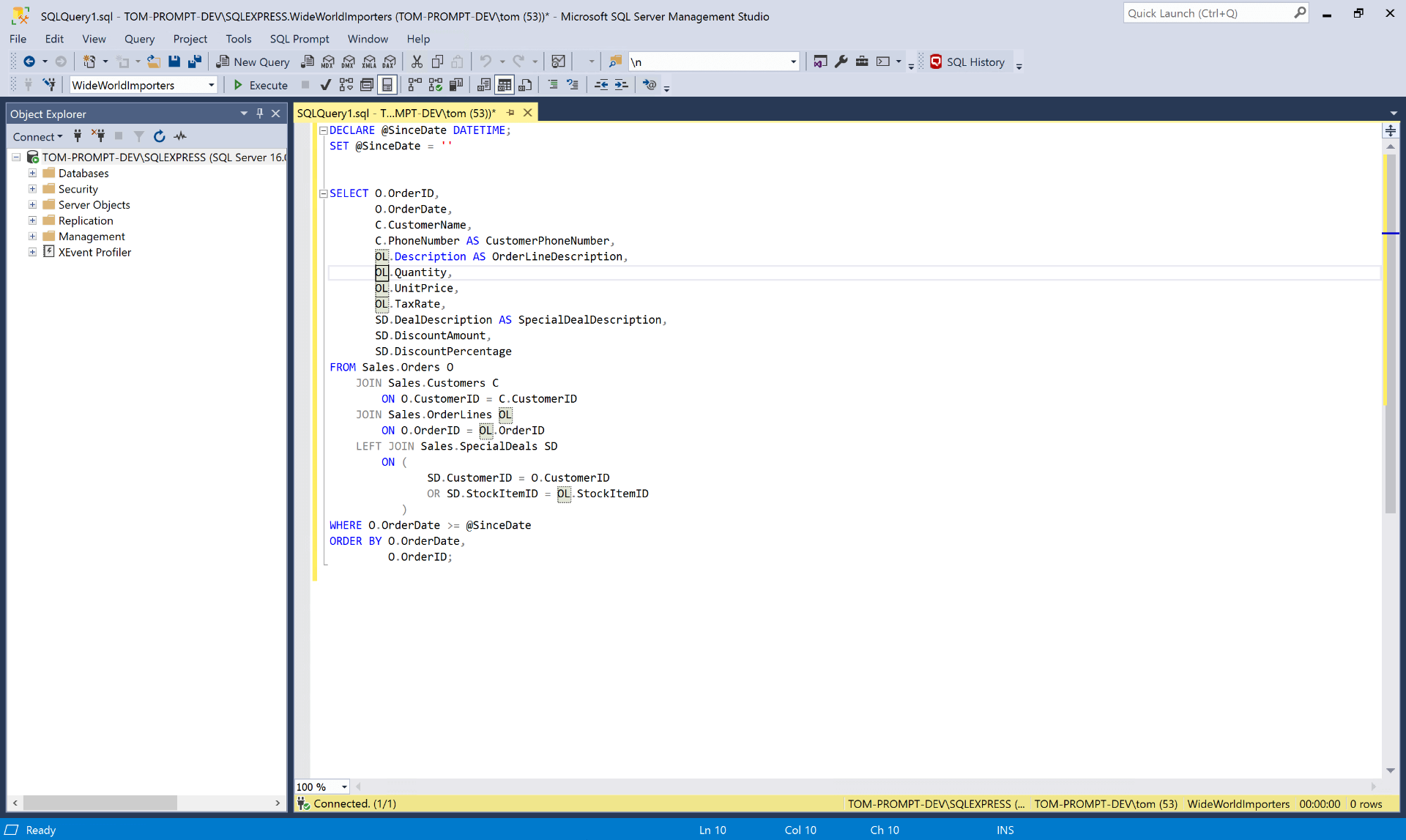This screenshot has width=1406, height=840.
Task: Expand the Databases node
Action: (x=31, y=173)
